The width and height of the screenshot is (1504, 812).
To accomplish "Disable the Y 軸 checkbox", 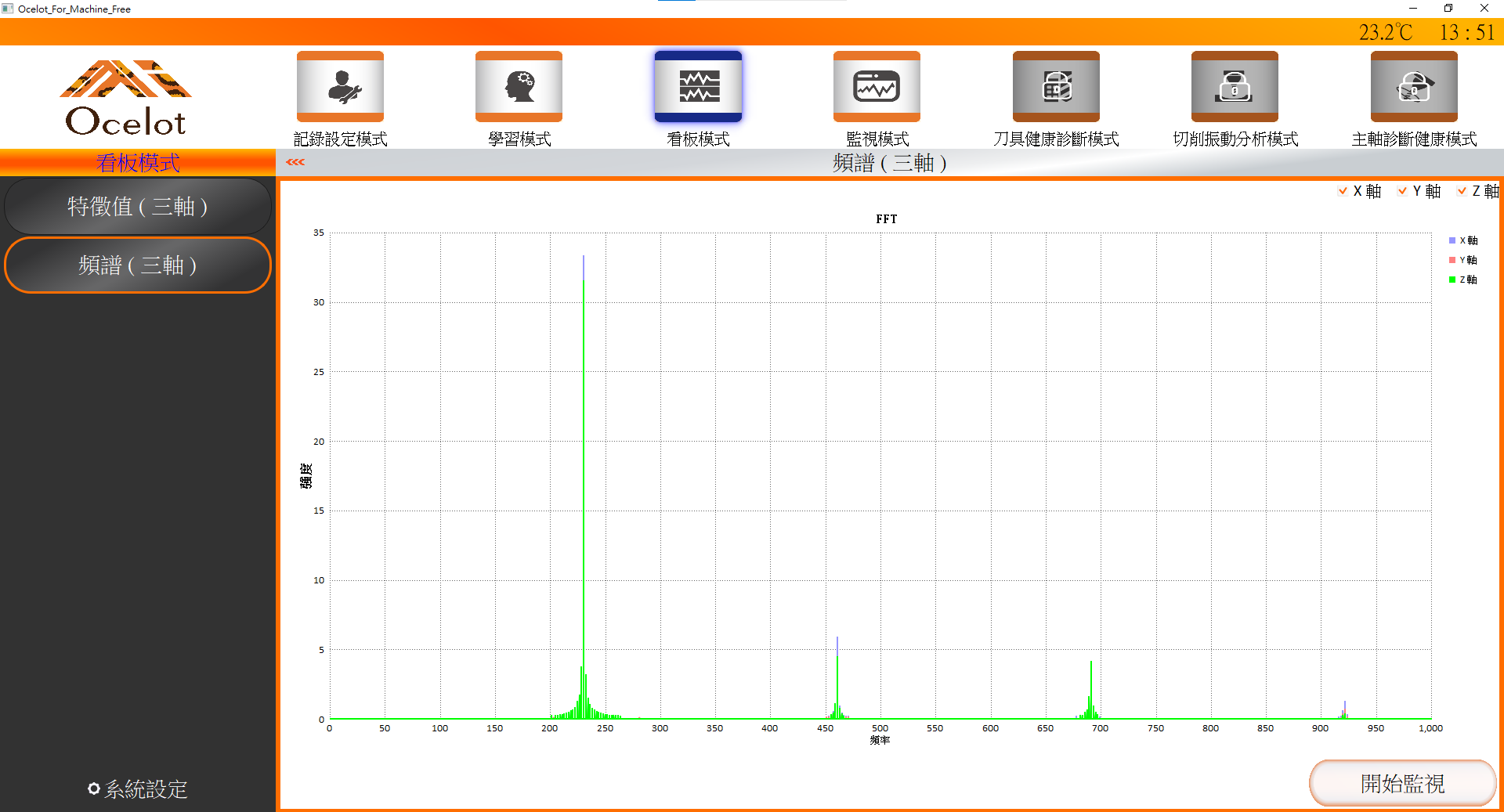I will (1401, 190).
